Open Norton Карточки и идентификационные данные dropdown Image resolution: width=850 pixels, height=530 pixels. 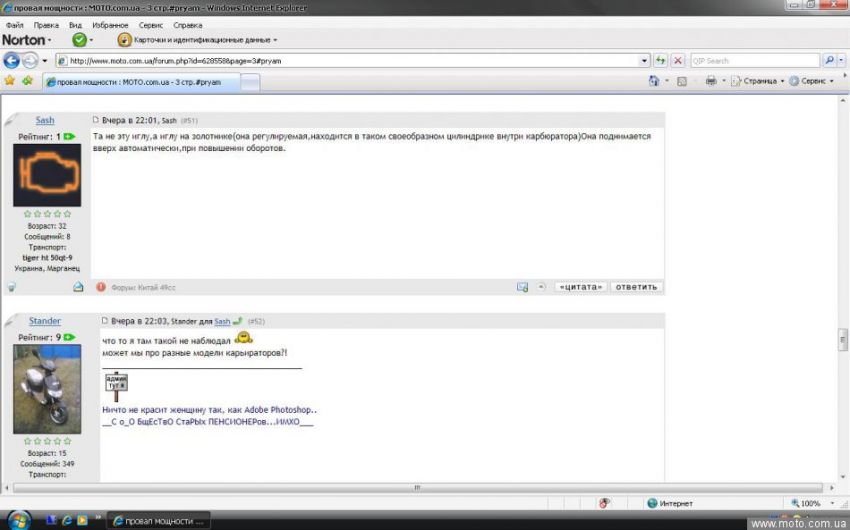click(205, 40)
